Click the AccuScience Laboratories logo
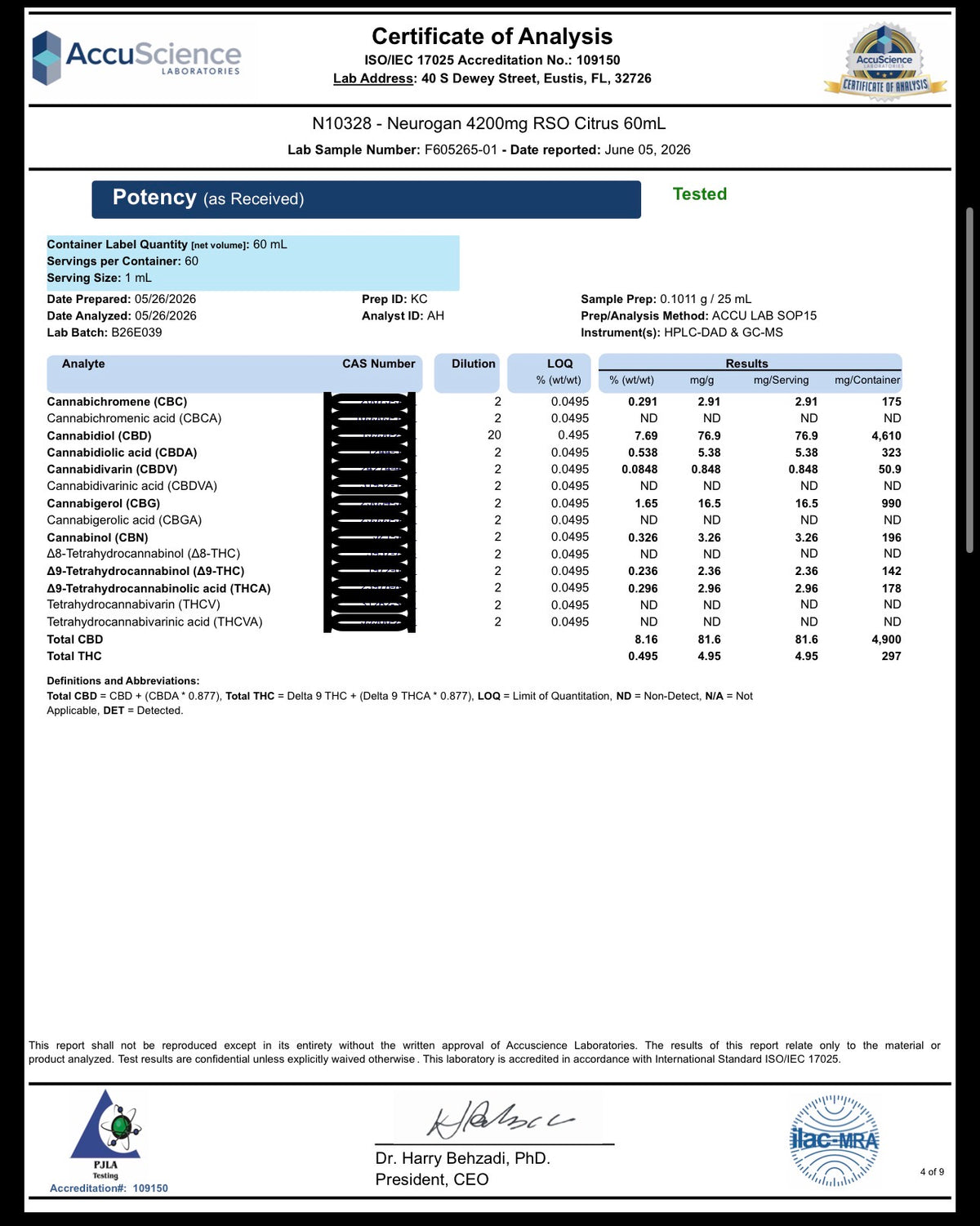The image size is (980, 1226). click(136, 58)
